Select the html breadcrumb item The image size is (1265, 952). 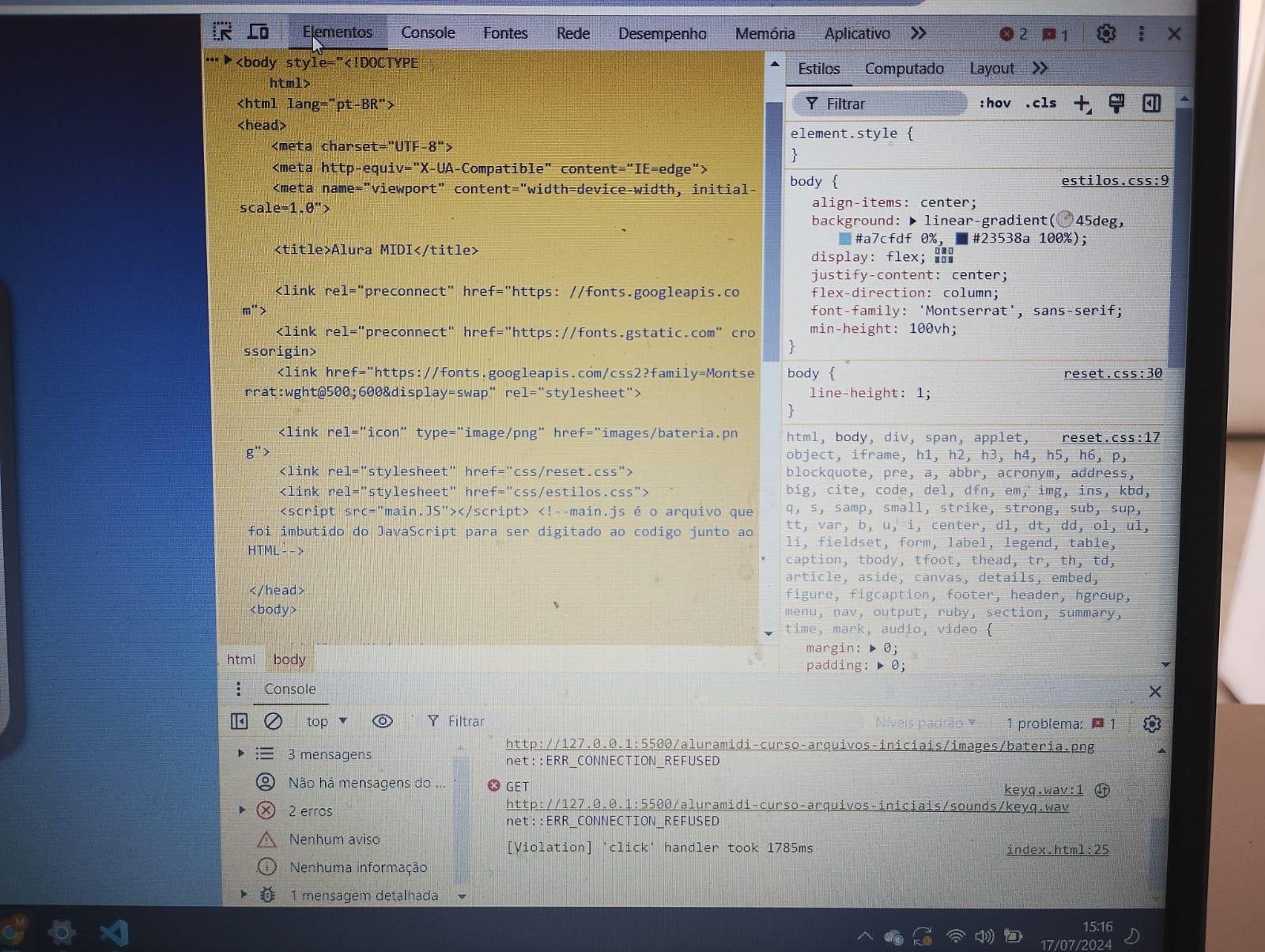[240, 659]
